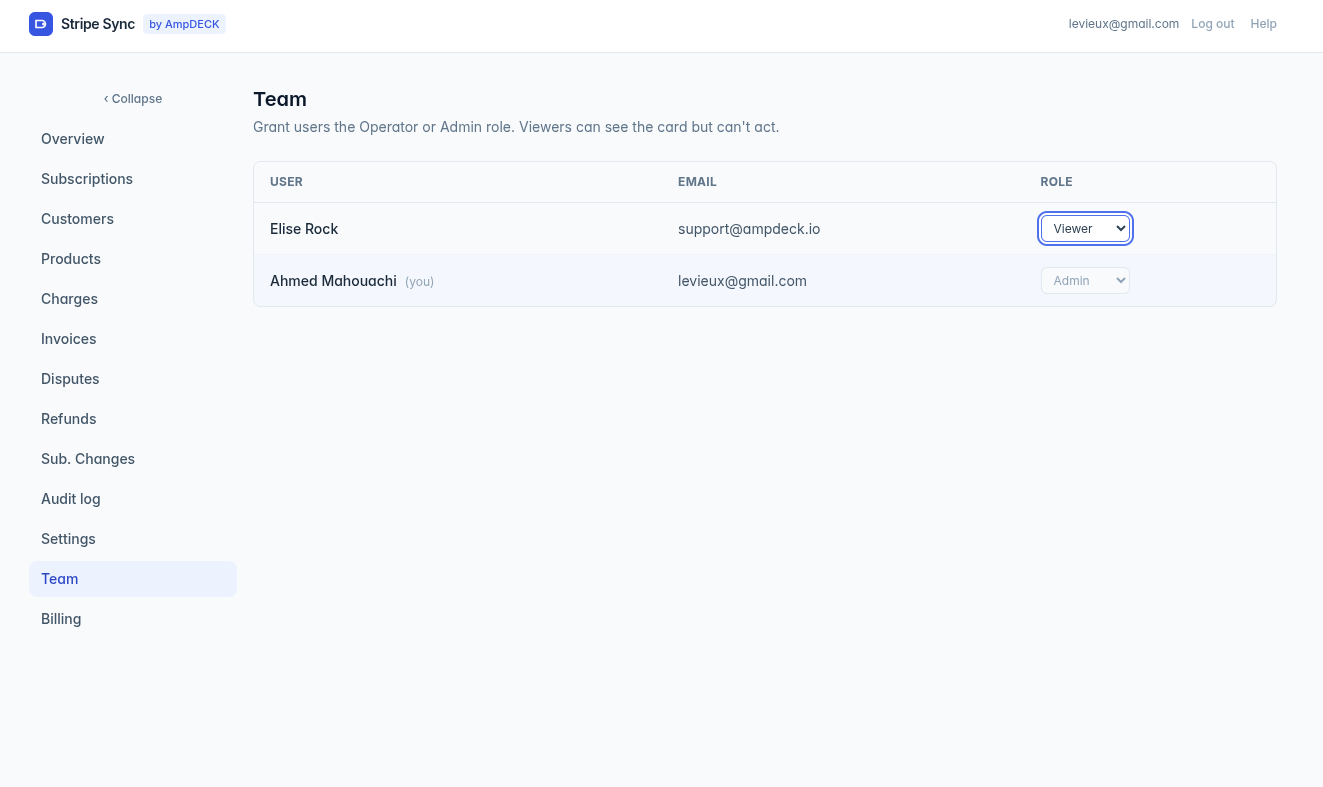This screenshot has height=787, width=1323.
Task: Open Elise Rock's role dropdown
Action: click(1085, 229)
